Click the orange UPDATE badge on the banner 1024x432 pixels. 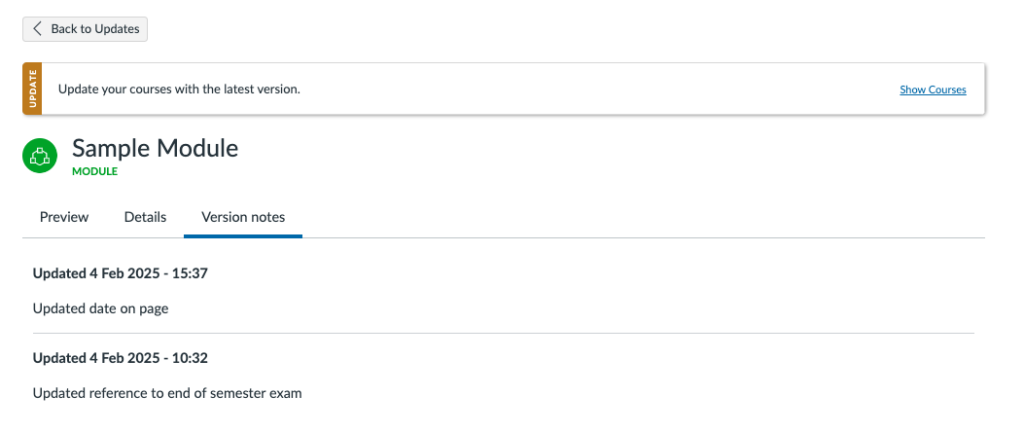(33, 89)
